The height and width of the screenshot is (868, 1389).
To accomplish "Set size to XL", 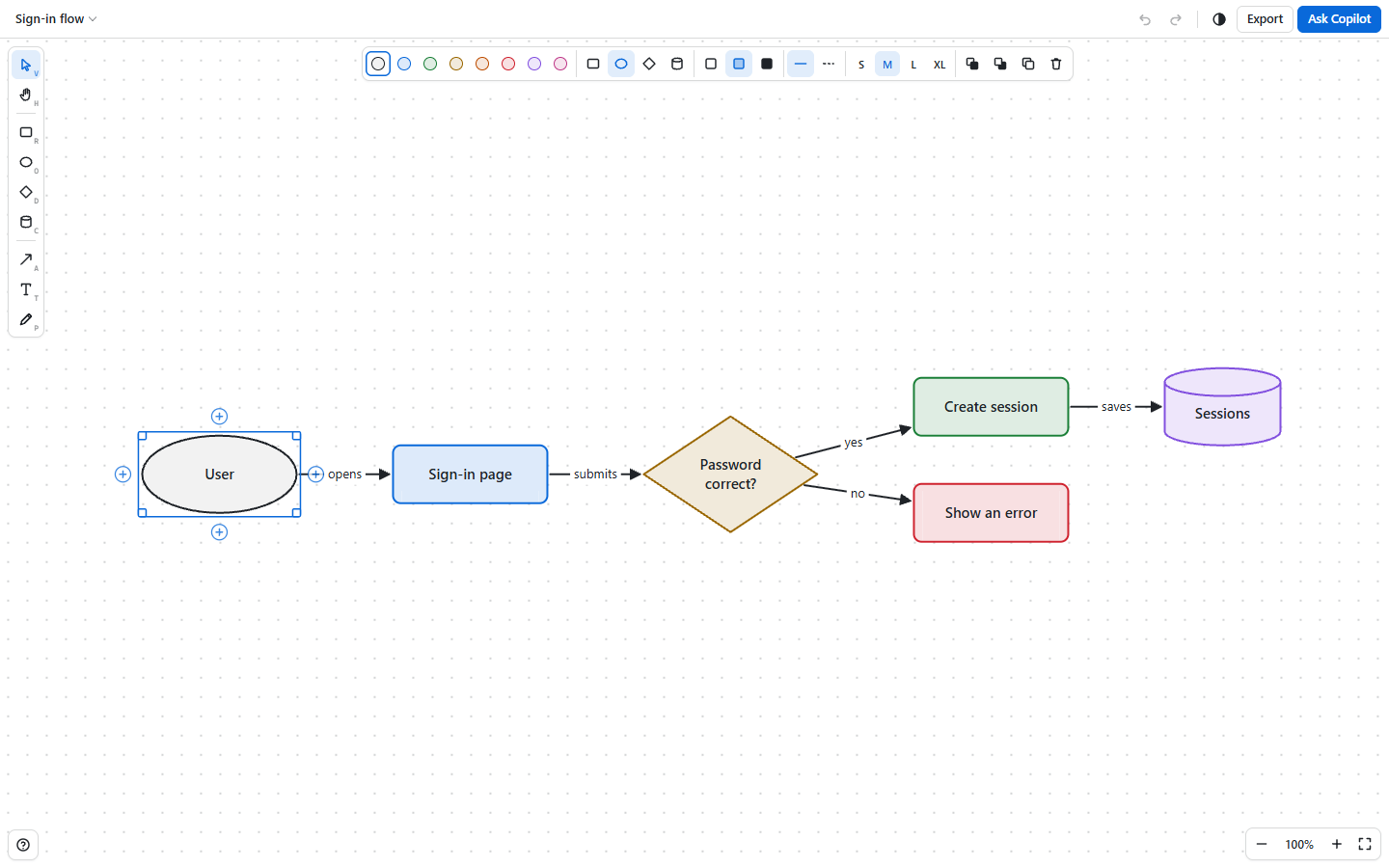I will pos(940,65).
